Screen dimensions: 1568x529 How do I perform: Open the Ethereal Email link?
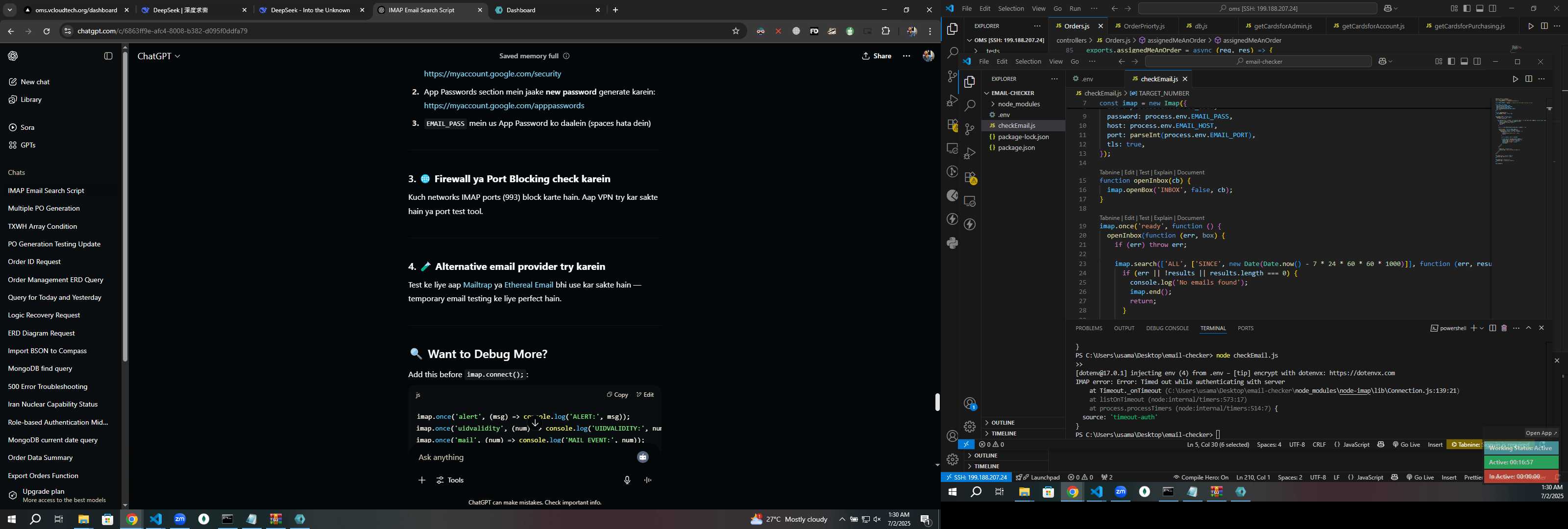(x=528, y=285)
